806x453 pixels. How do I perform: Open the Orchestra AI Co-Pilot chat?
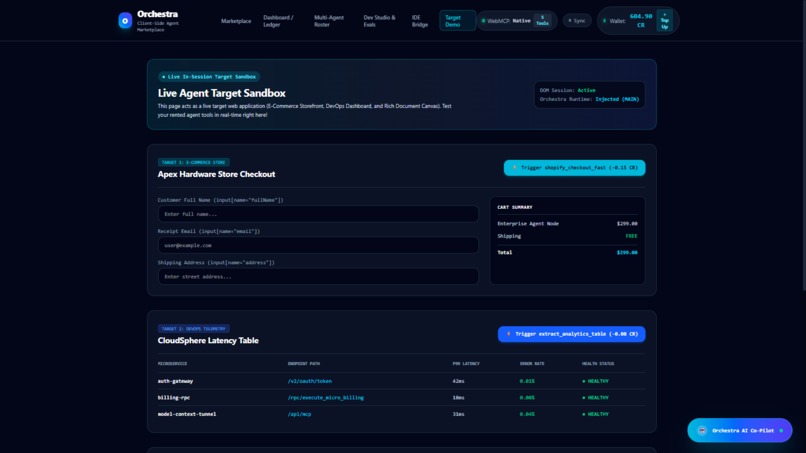coord(740,430)
